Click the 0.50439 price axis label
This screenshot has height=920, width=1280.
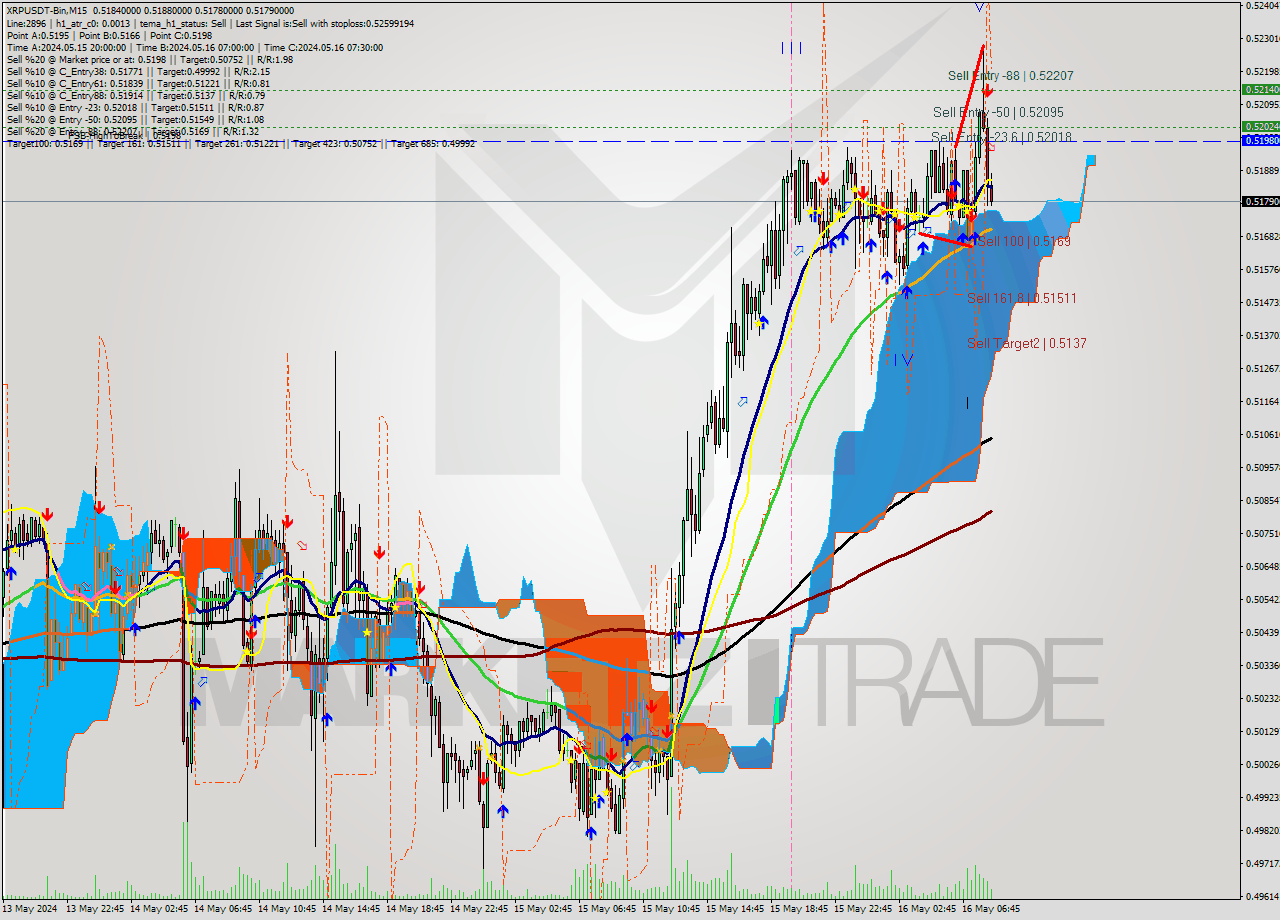(x=1263, y=633)
